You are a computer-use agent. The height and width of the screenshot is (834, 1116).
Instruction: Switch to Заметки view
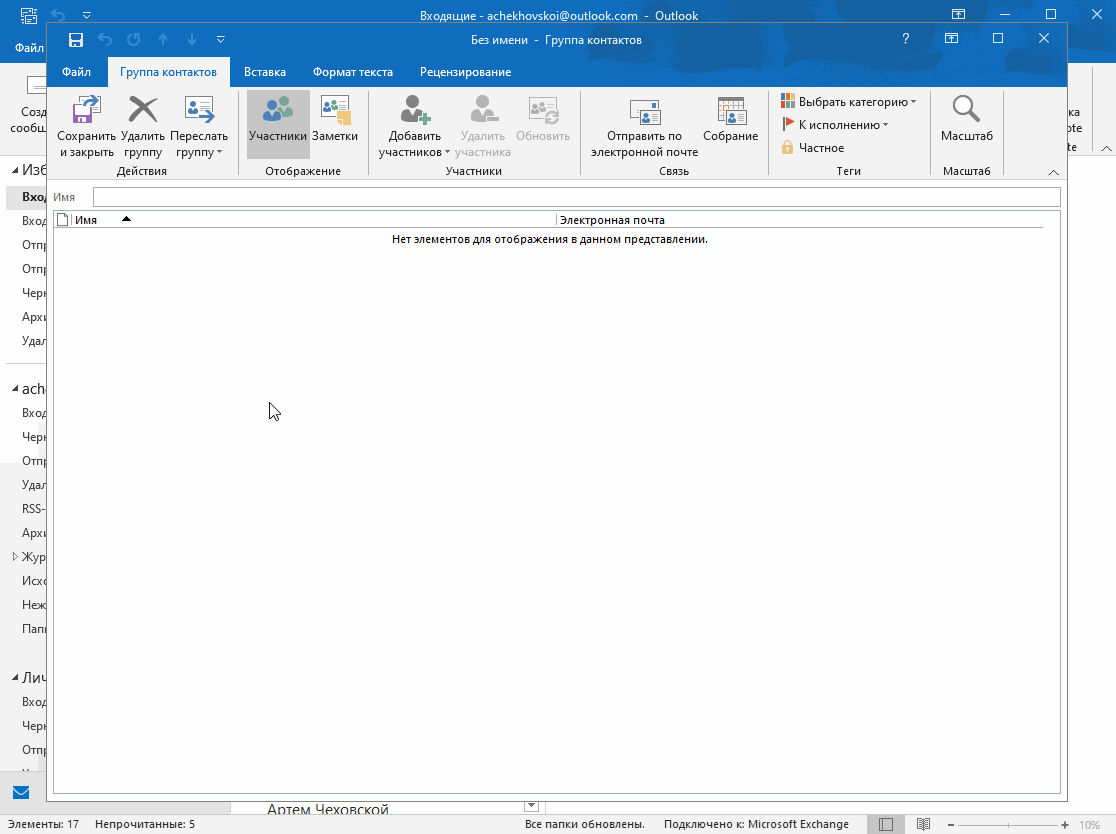click(335, 125)
